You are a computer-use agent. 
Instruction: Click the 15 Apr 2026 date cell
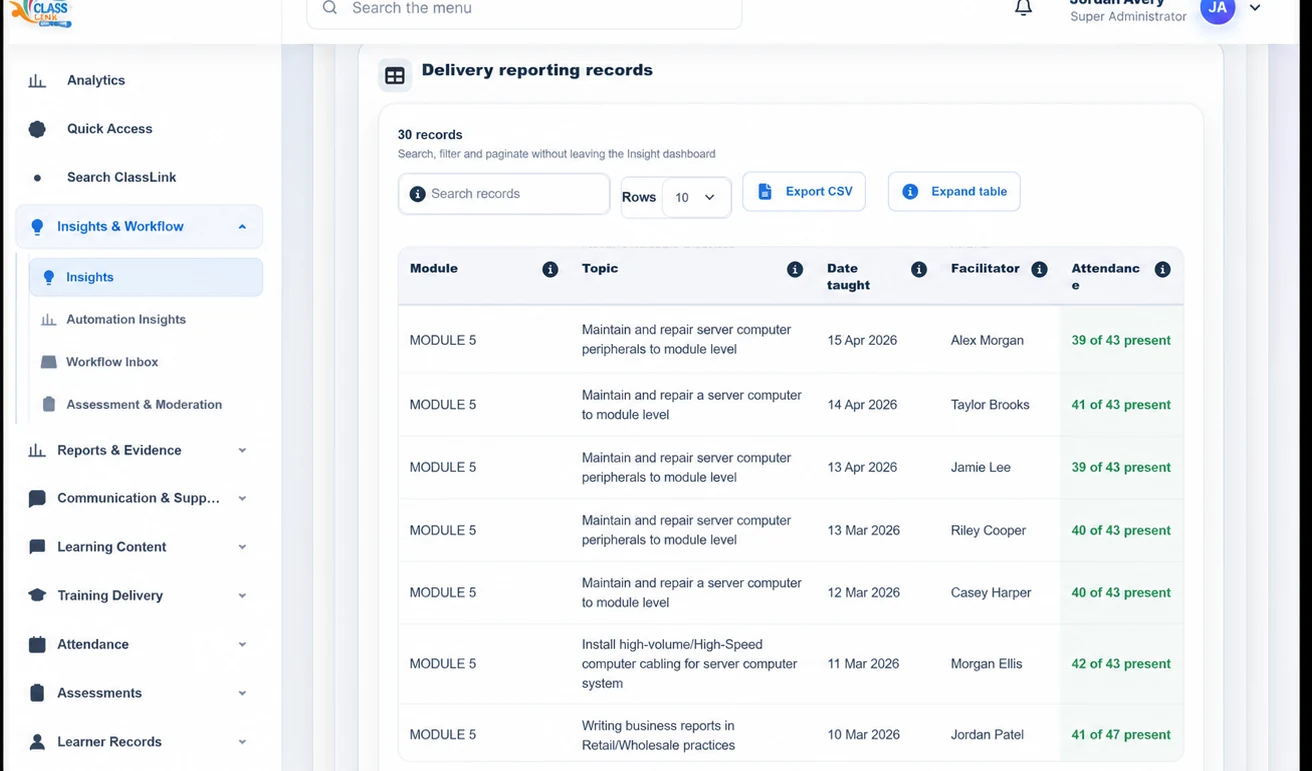tap(862, 341)
